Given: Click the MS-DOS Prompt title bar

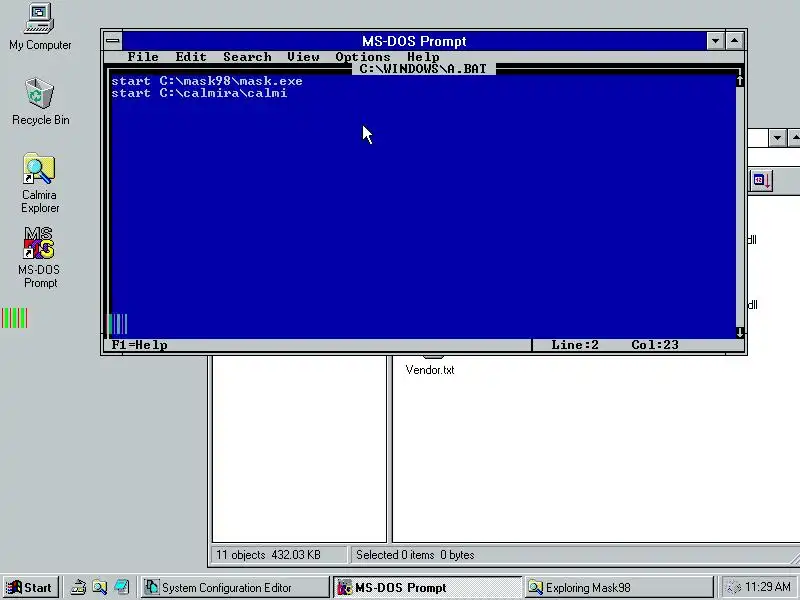Looking at the screenshot, I should pyautogui.click(x=414, y=41).
